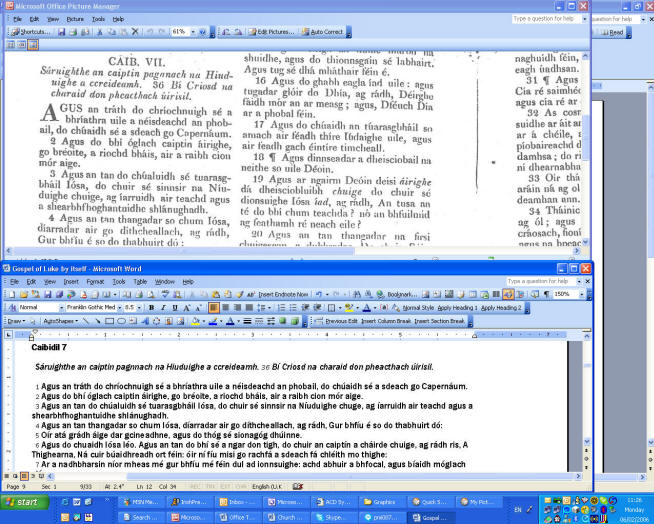Click New Blank Document icon in Word

tap(12, 295)
